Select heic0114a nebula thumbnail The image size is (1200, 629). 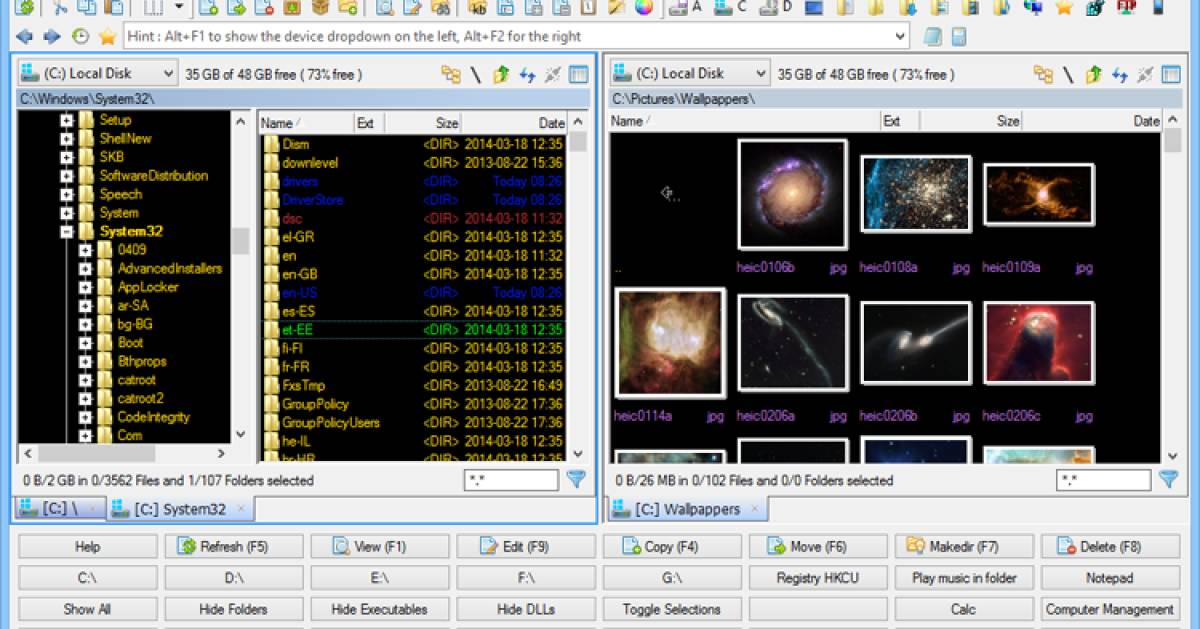[670, 342]
